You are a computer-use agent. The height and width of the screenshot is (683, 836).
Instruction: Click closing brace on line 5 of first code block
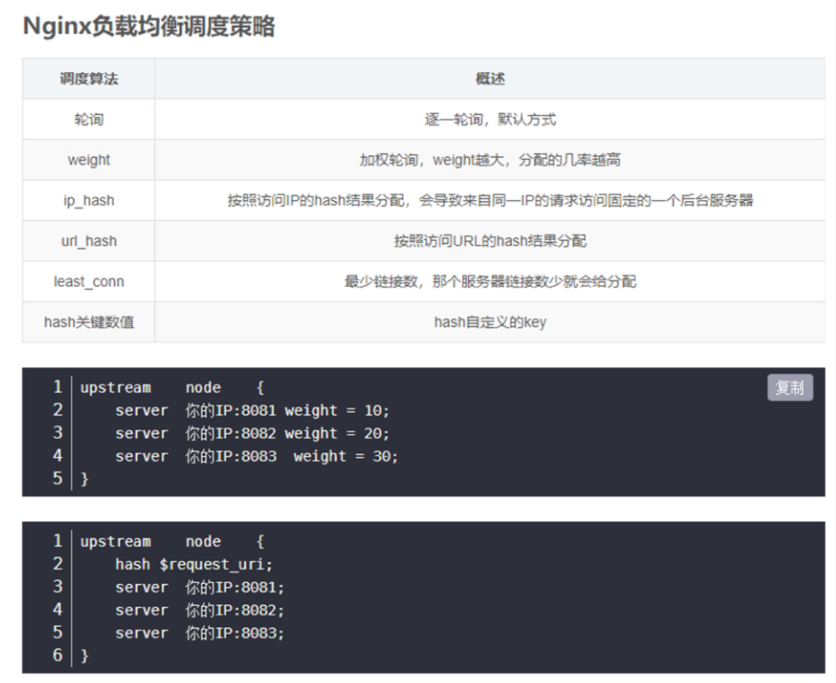tap(84, 479)
